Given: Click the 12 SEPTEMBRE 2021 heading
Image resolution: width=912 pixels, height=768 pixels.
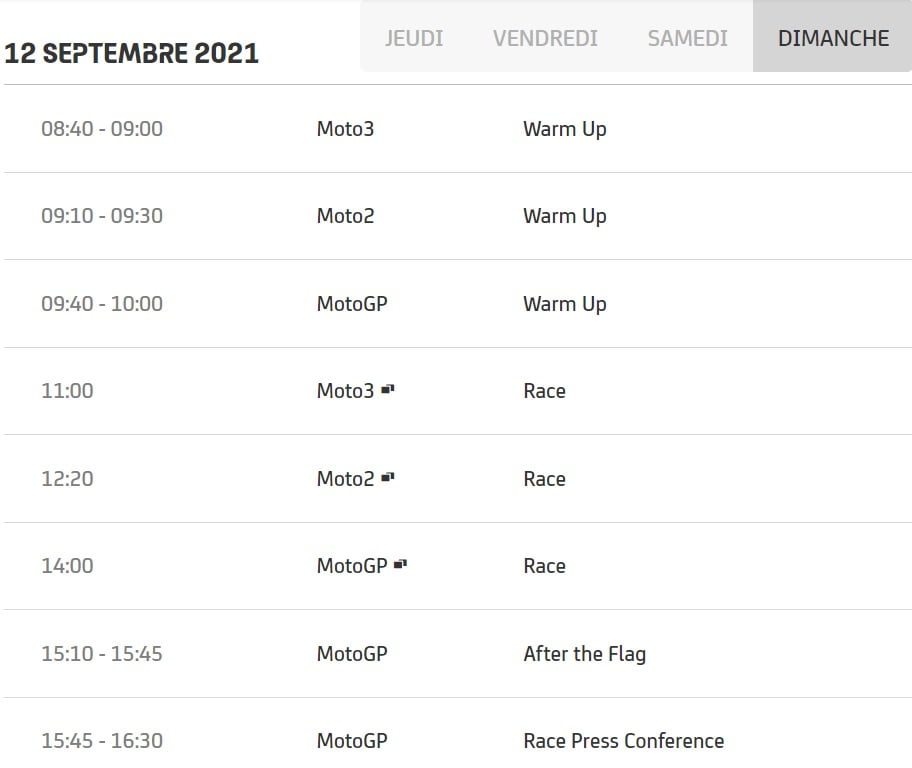Looking at the screenshot, I should point(131,53).
